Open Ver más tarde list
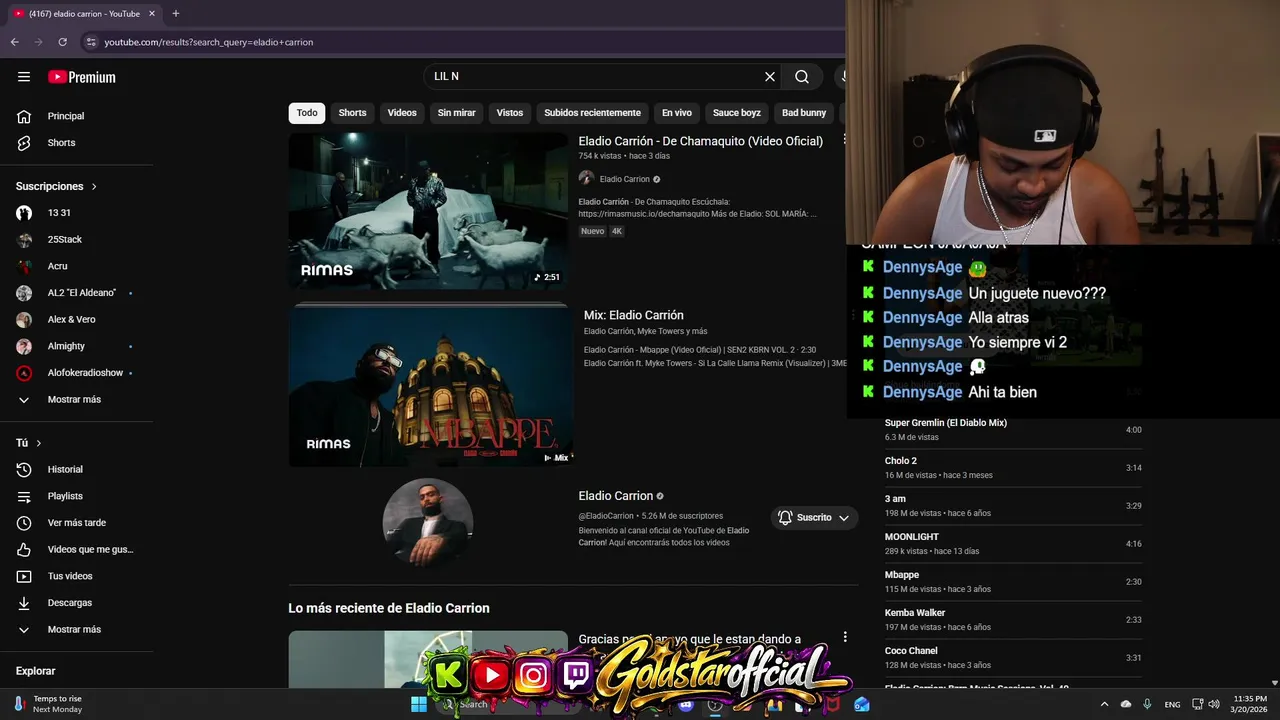 click(x=77, y=523)
